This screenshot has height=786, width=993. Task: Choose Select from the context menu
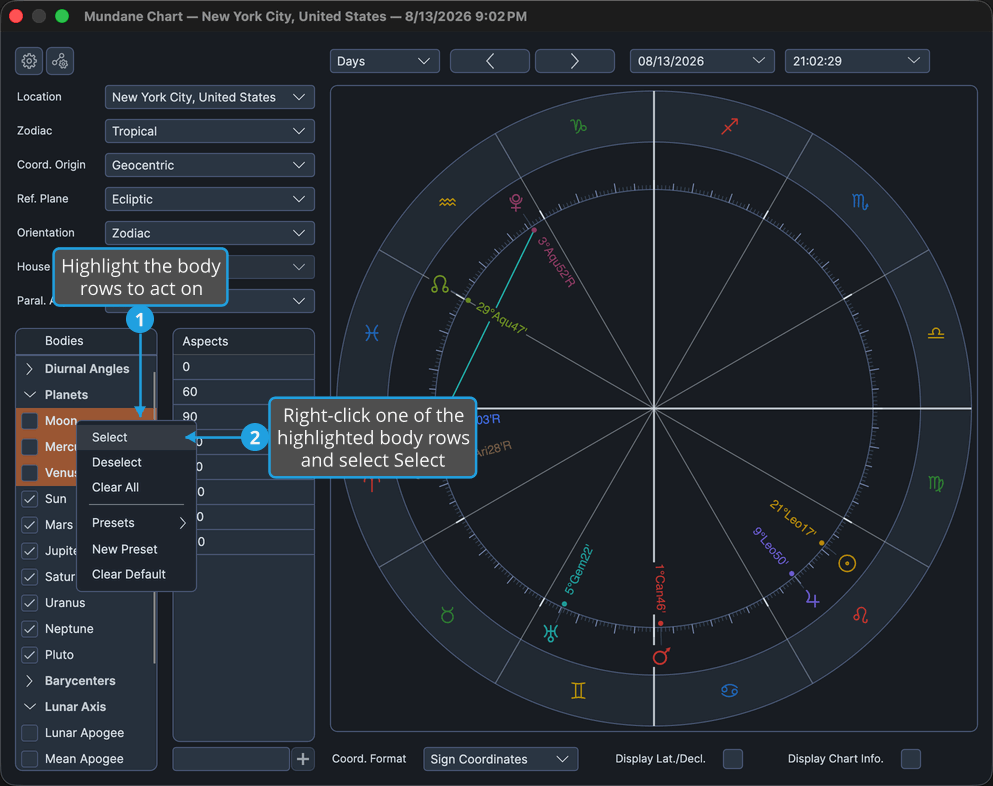(136, 437)
